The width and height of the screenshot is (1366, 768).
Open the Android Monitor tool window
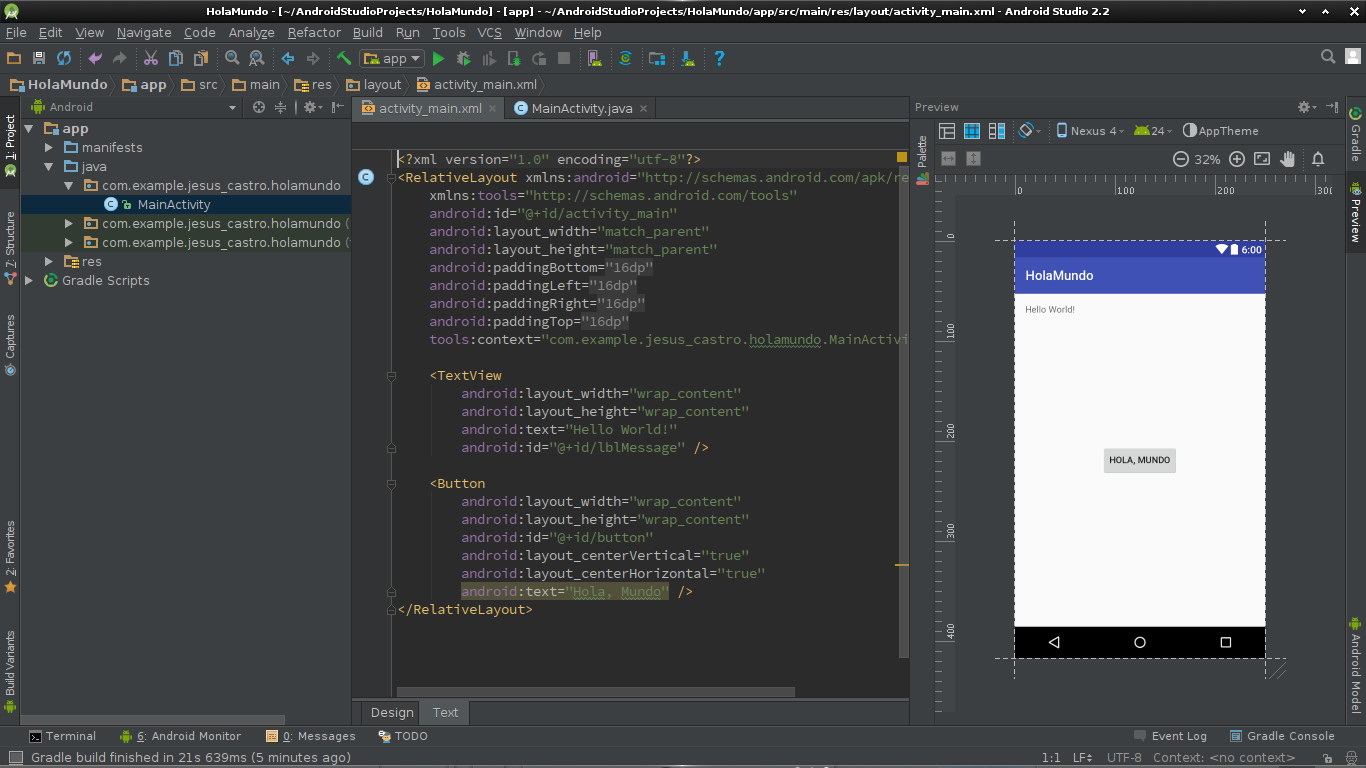click(180, 736)
